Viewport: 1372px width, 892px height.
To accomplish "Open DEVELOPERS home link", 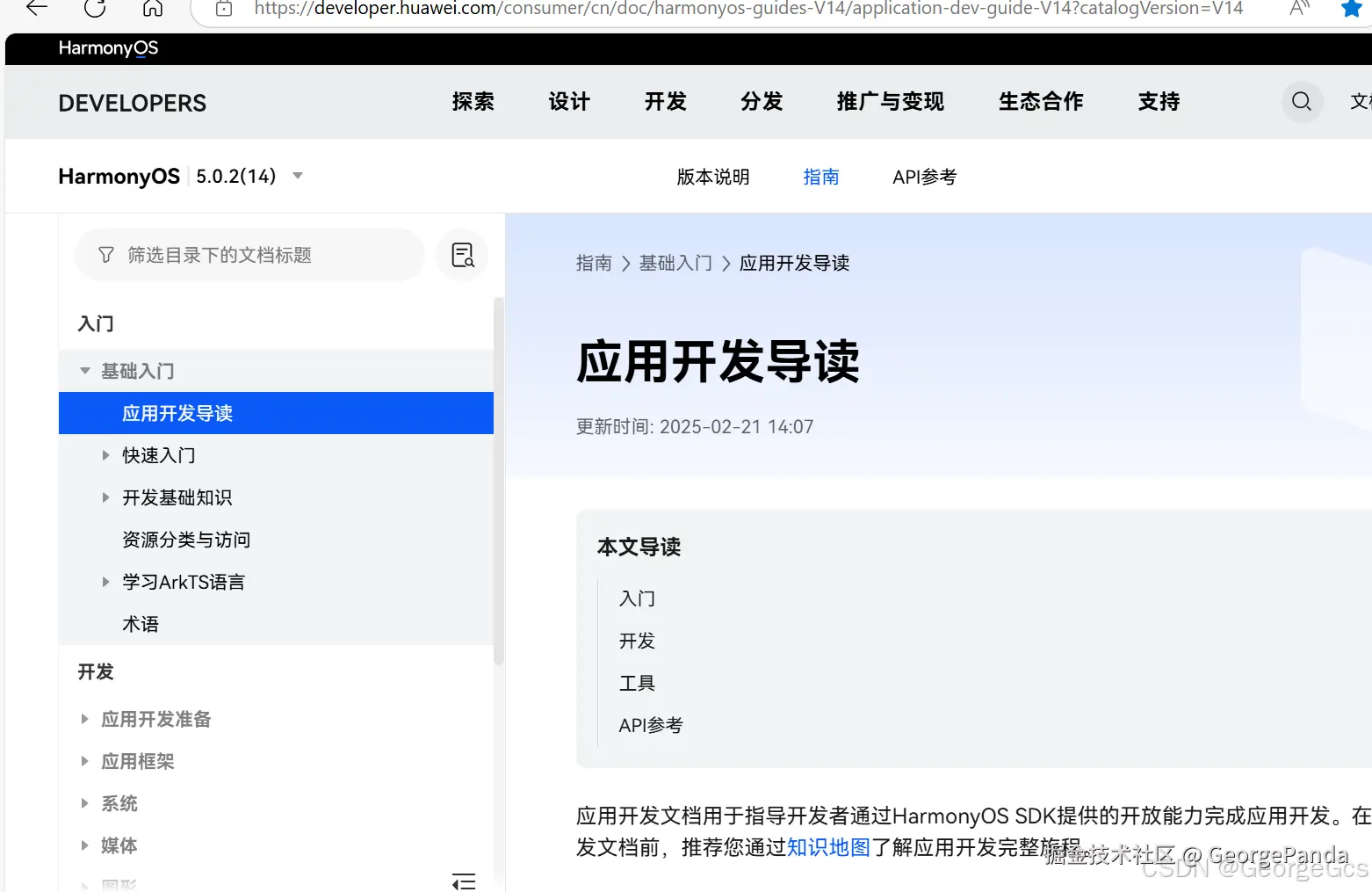I will click(x=132, y=103).
